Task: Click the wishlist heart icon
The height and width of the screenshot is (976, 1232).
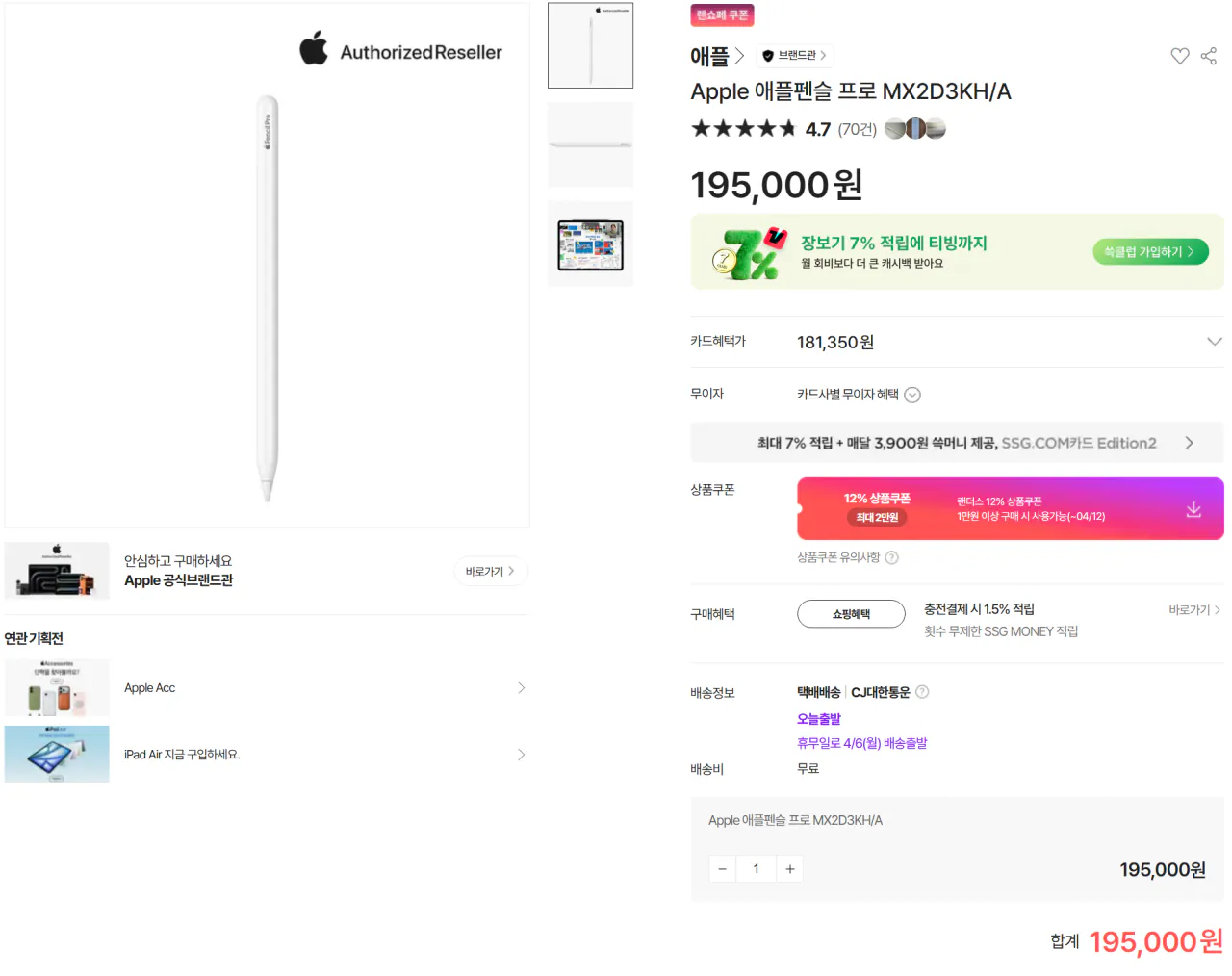Action: [x=1179, y=56]
